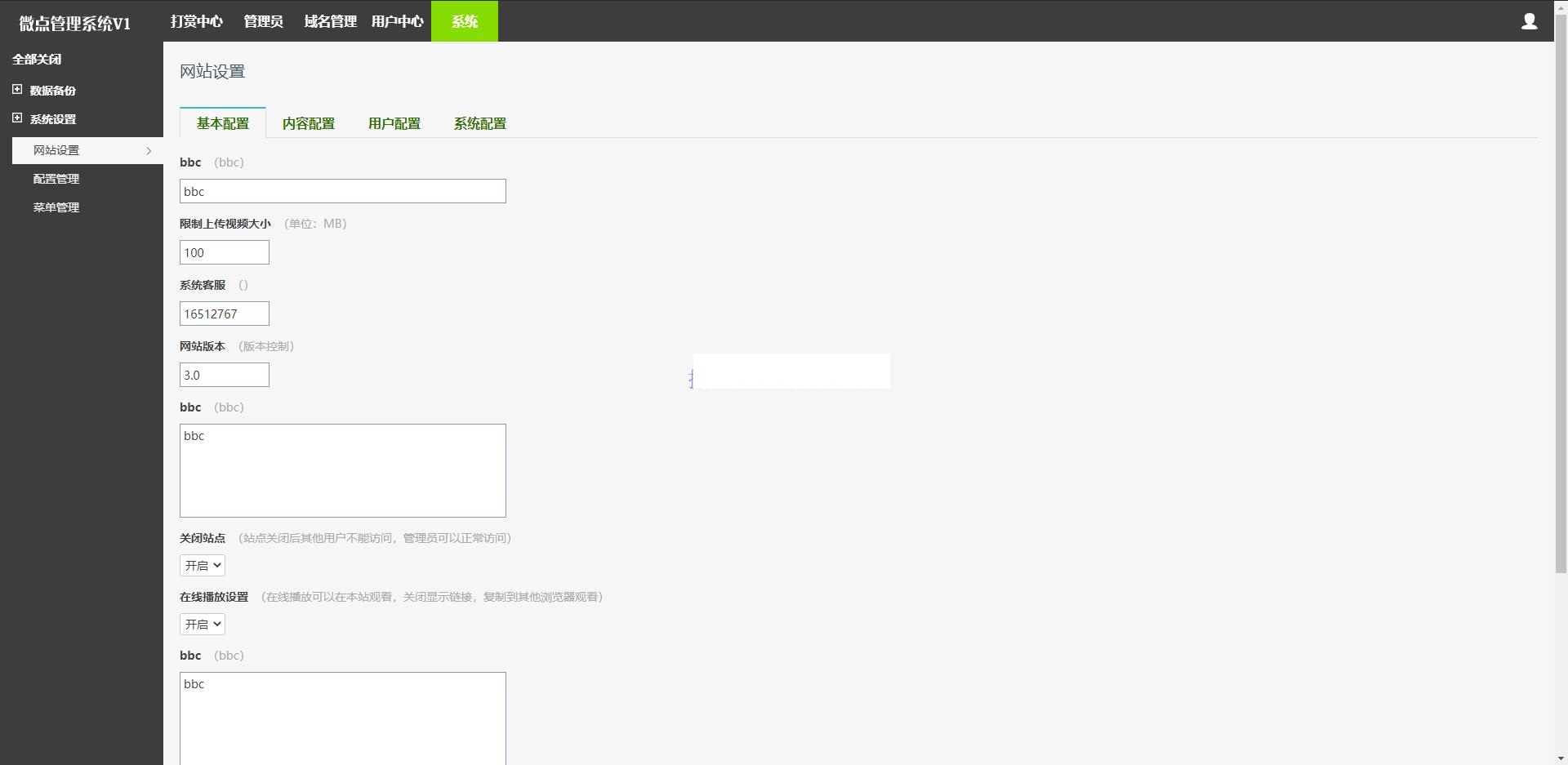Click the 限制上传视频大小 input field
1568x765 pixels.
[x=224, y=252]
